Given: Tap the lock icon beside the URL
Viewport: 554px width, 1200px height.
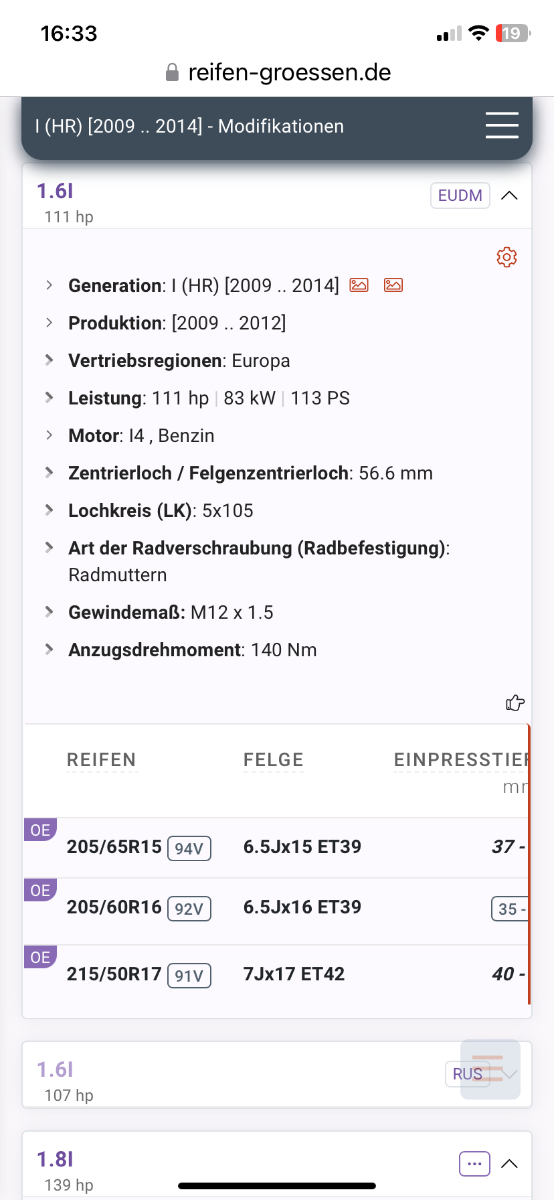Looking at the screenshot, I should (171, 73).
